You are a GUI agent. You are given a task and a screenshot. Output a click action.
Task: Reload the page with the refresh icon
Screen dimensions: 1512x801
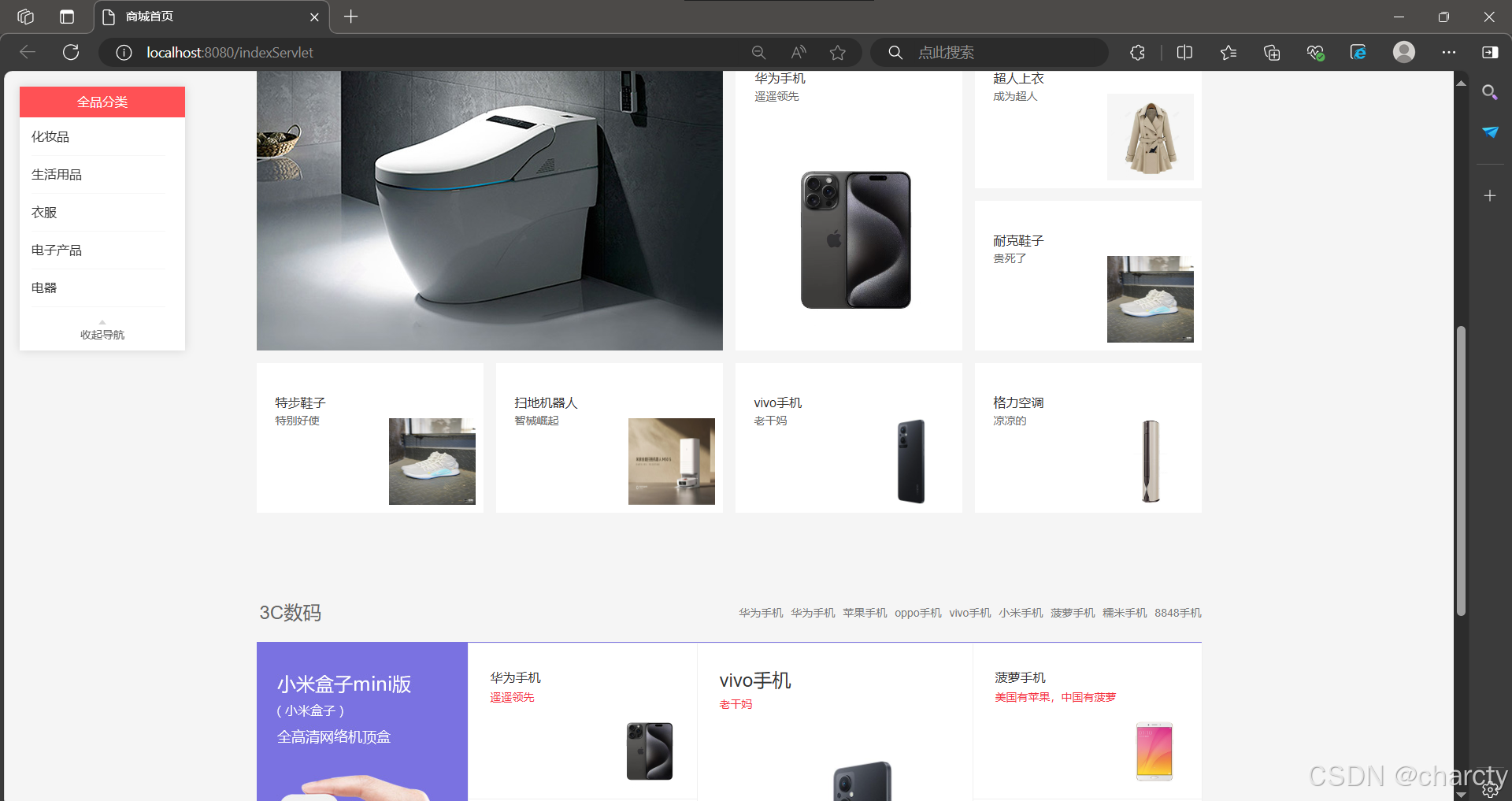click(x=71, y=52)
